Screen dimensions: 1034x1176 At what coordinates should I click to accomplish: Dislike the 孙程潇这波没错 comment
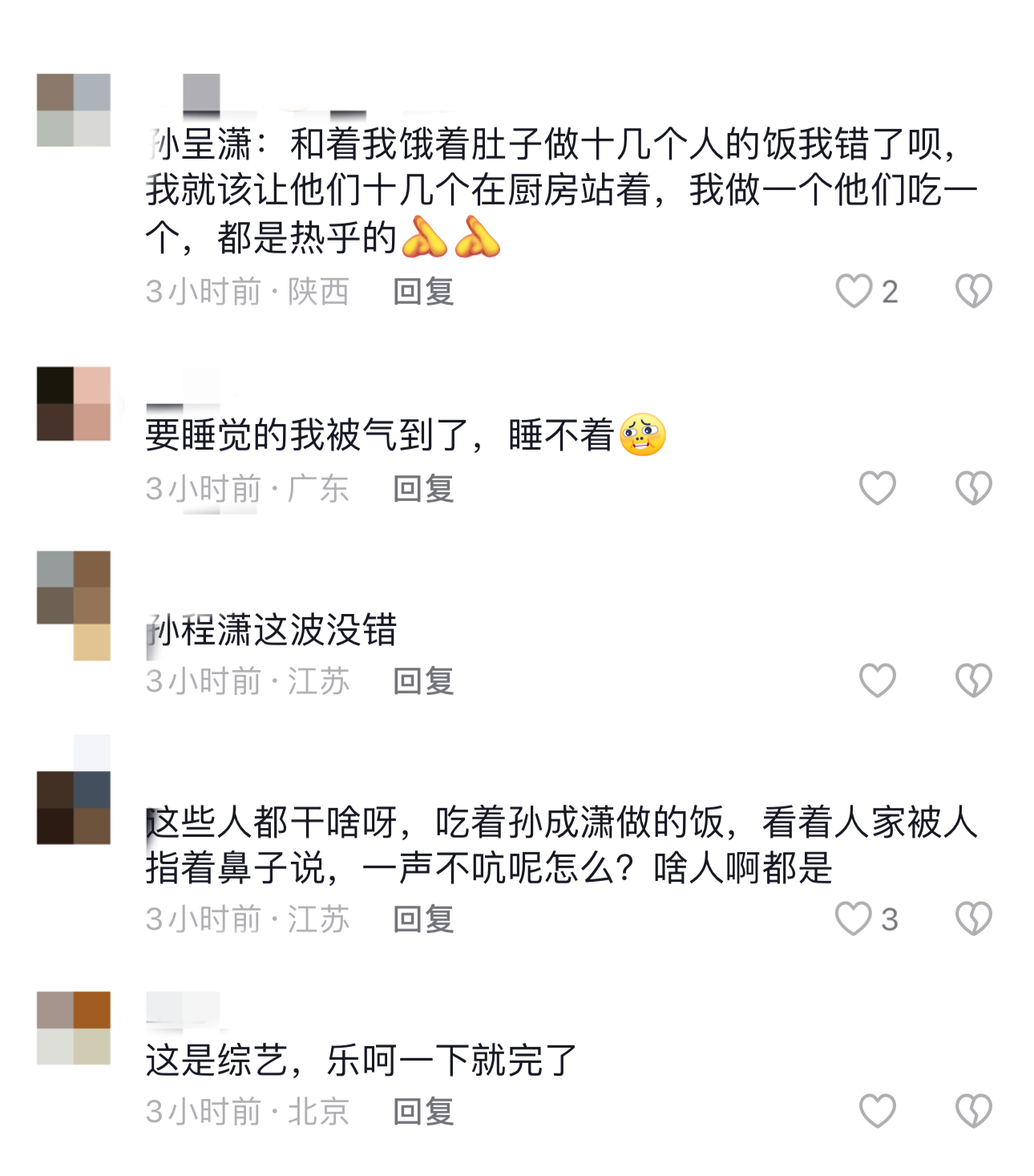(x=974, y=681)
